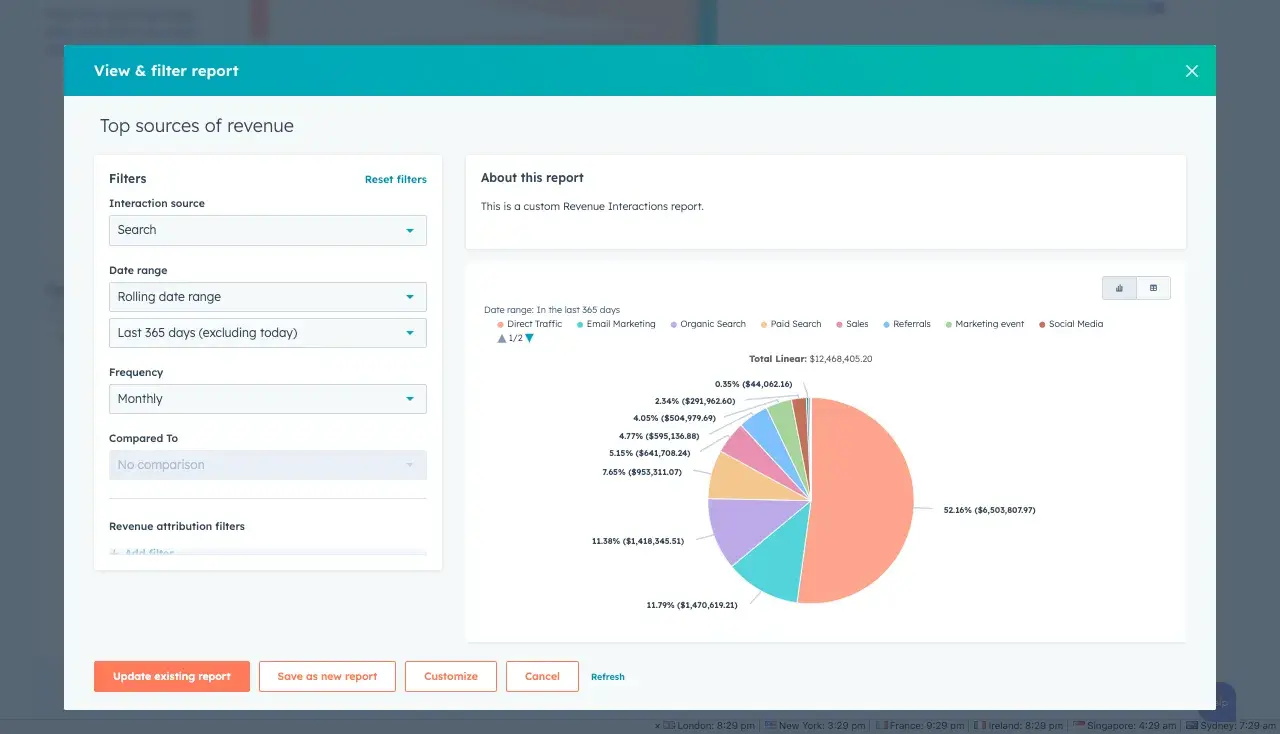Close the View & filter report dialog
This screenshot has width=1280, height=734.
tap(1191, 71)
